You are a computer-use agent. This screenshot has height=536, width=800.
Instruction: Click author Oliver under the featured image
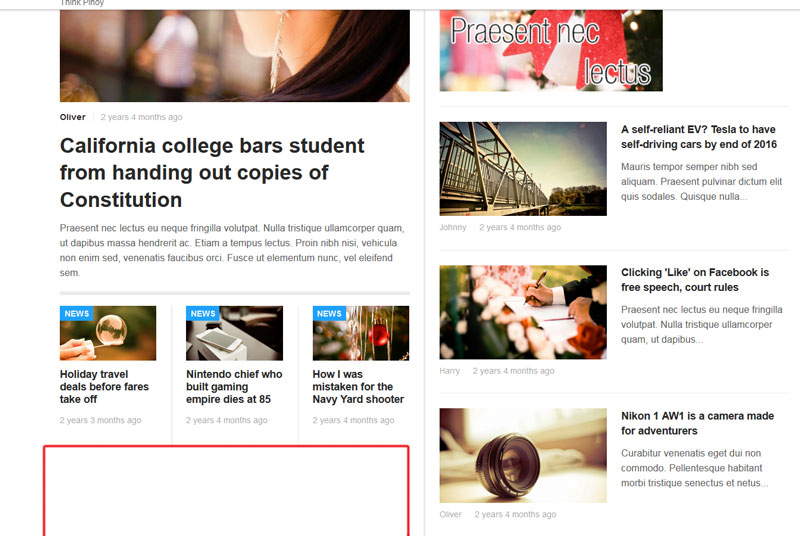pos(72,117)
